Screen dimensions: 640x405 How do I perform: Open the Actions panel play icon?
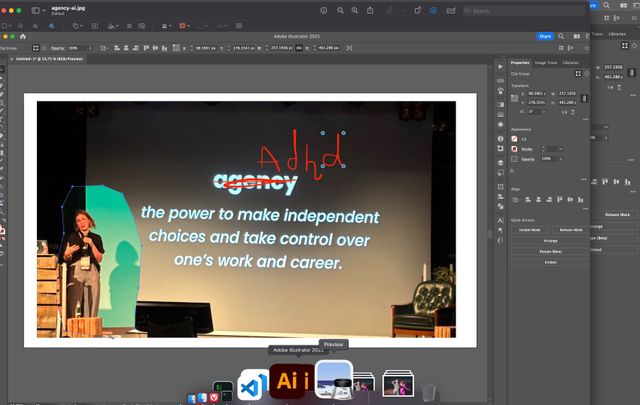coord(500,67)
